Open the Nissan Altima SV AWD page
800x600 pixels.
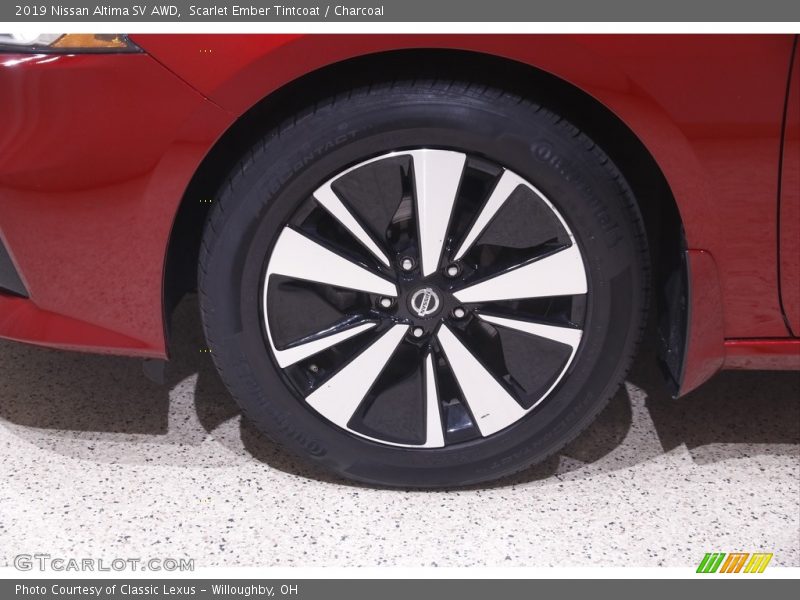click(114, 12)
